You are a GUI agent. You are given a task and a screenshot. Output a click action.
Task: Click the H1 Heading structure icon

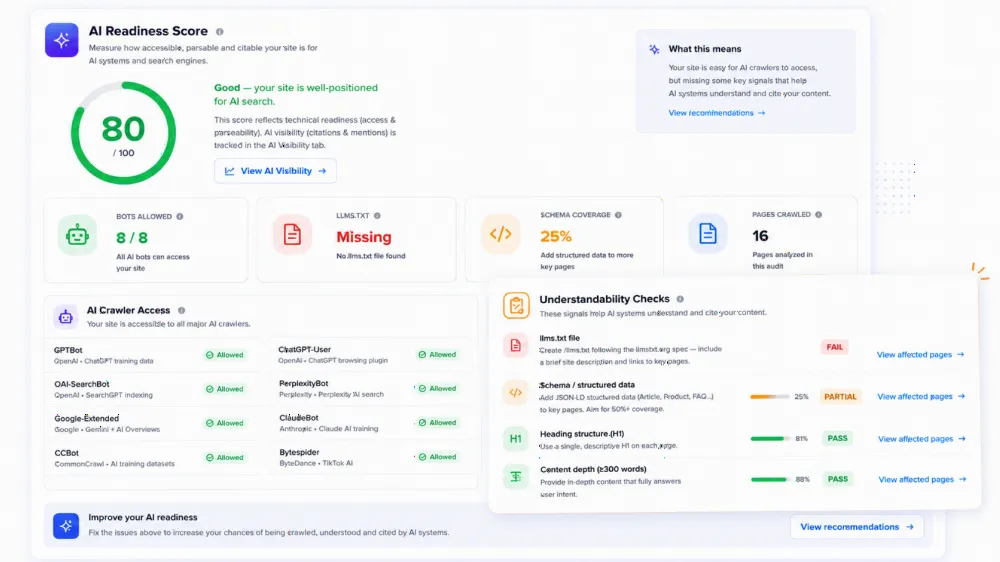pos(515,439)
